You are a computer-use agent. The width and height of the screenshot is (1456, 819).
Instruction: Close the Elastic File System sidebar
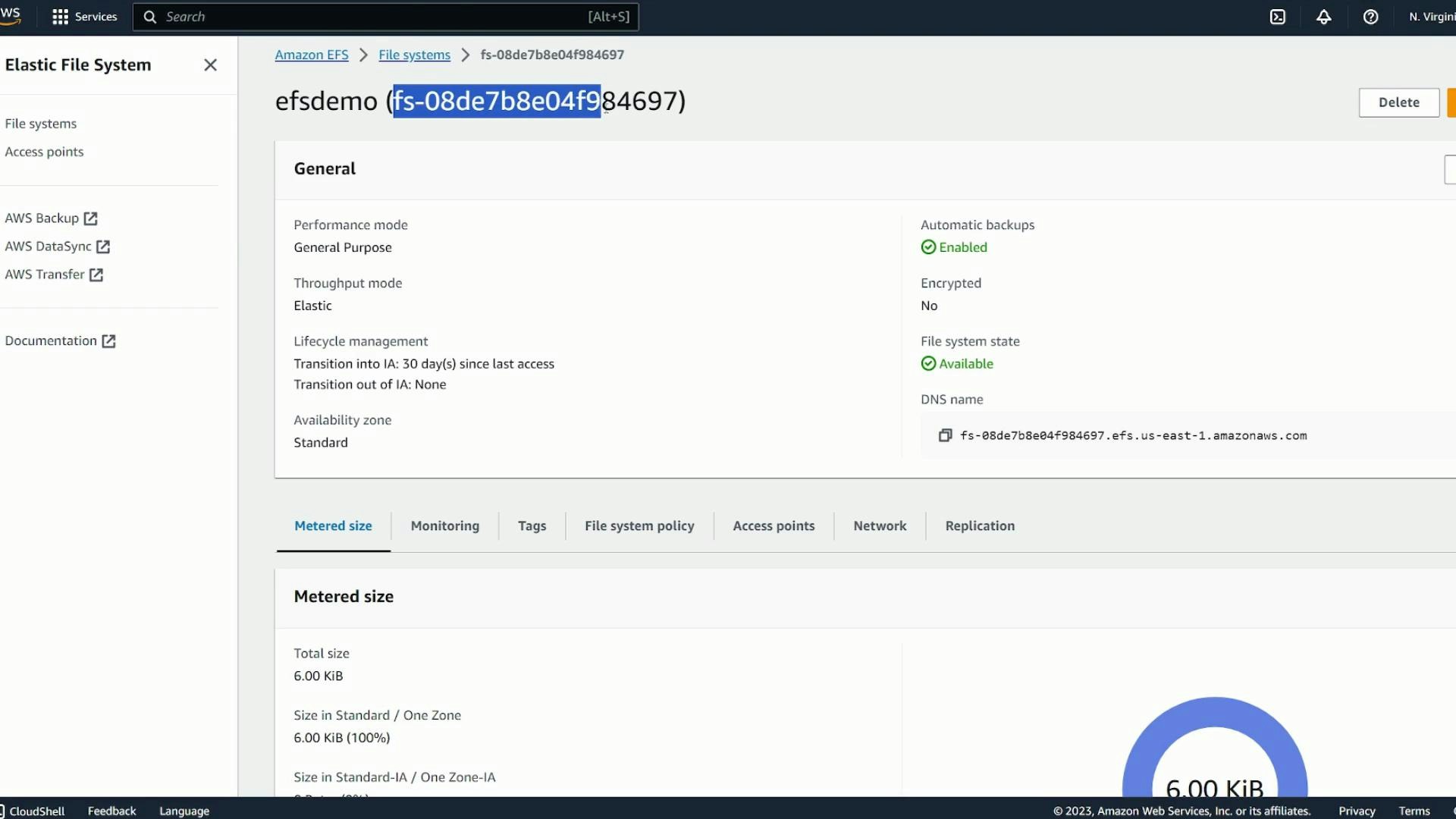(210, 65)
